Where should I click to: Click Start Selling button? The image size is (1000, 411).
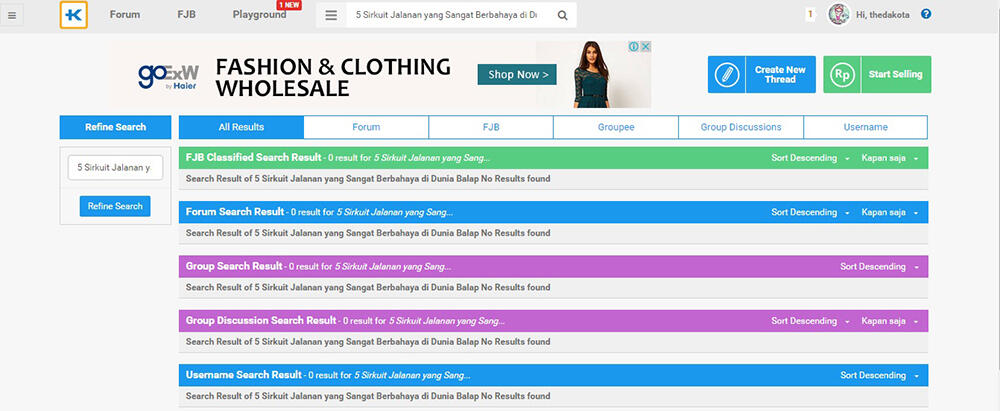click(877, 75)
